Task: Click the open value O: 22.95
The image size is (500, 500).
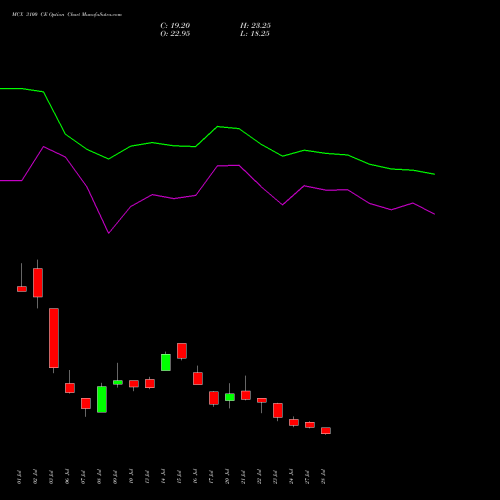Action: [175, 34]
